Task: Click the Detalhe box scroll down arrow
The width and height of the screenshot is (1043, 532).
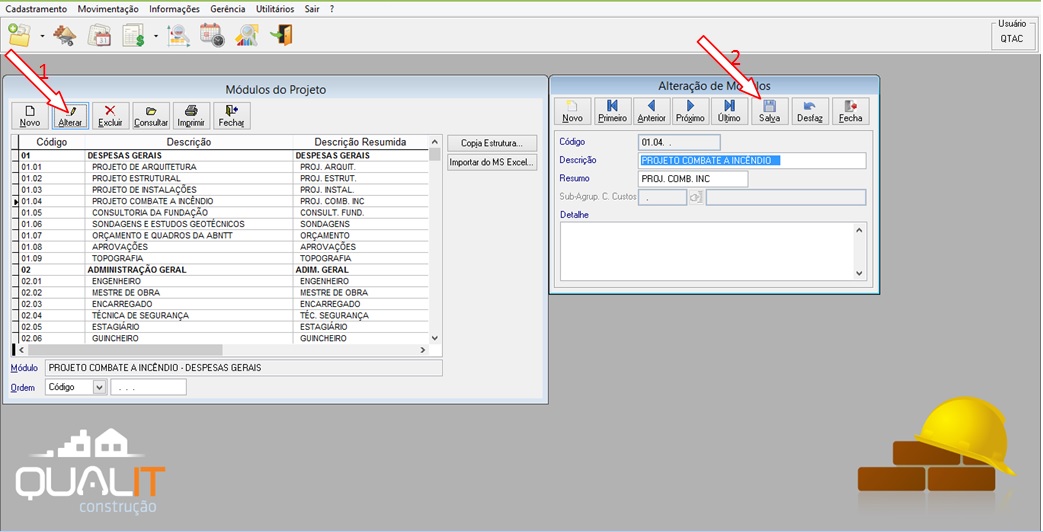Action: pos(859,273)
